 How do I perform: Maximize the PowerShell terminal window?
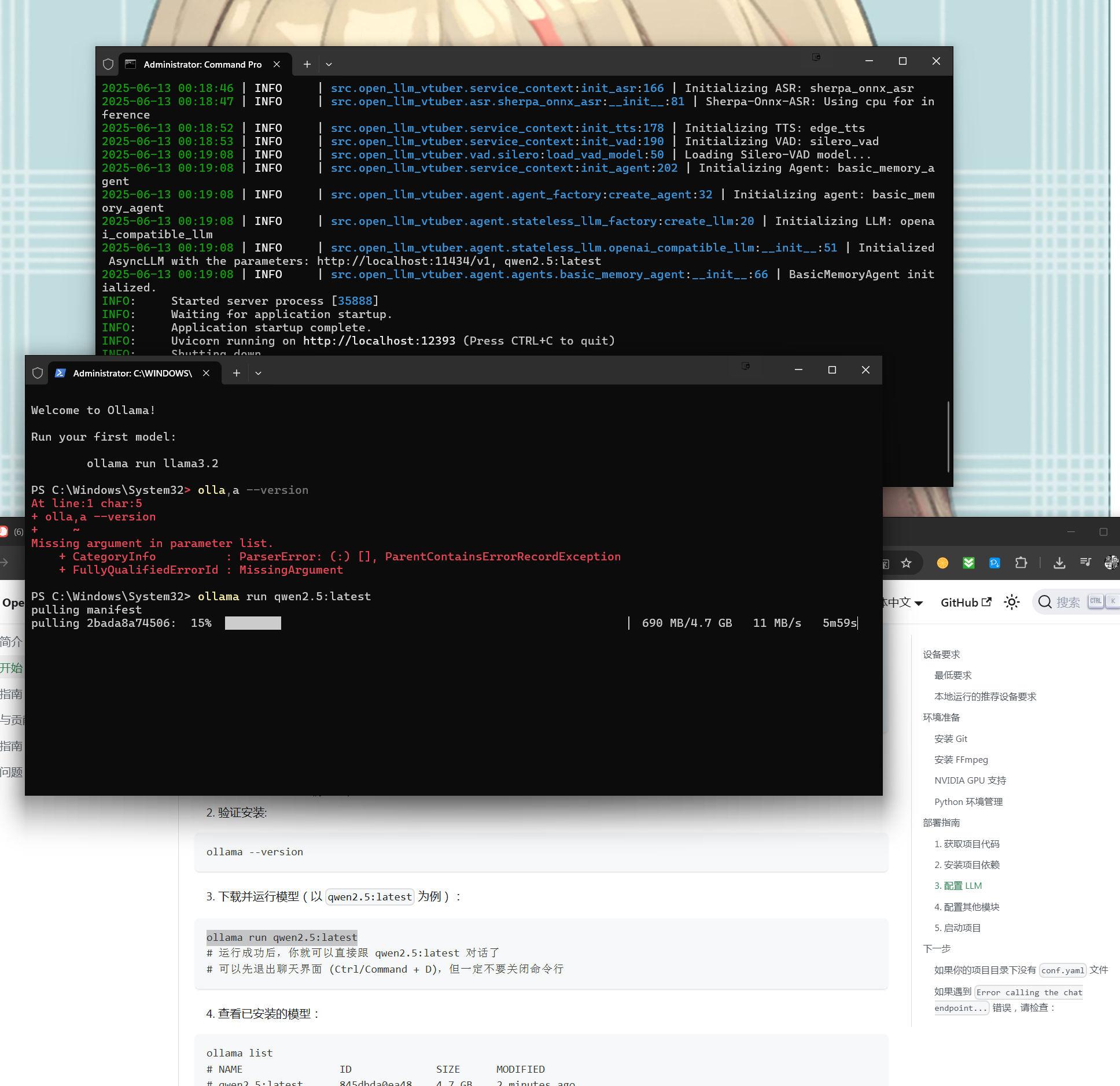(832, 370)
